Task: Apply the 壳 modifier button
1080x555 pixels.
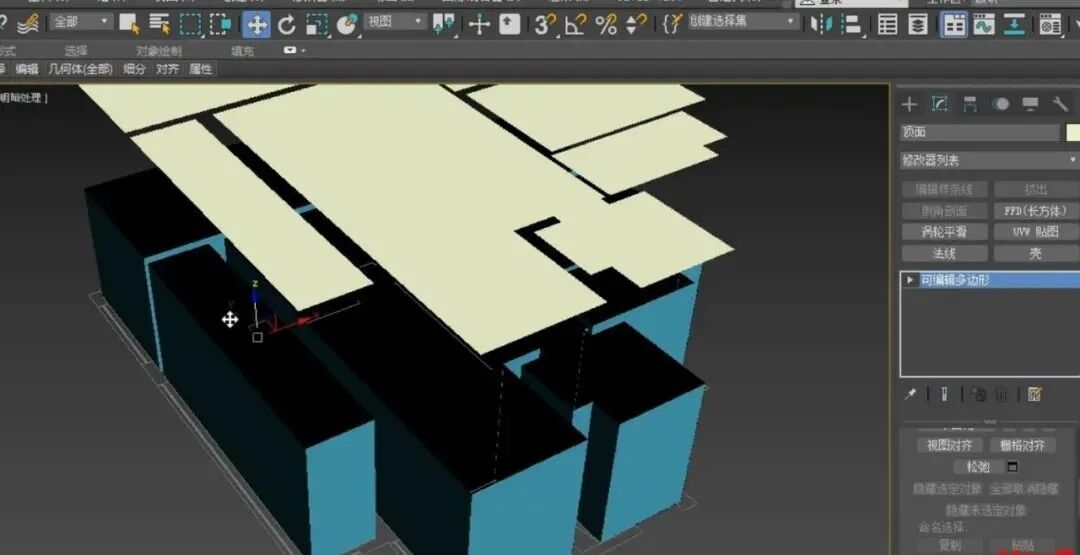Action: pos(1035,253)
